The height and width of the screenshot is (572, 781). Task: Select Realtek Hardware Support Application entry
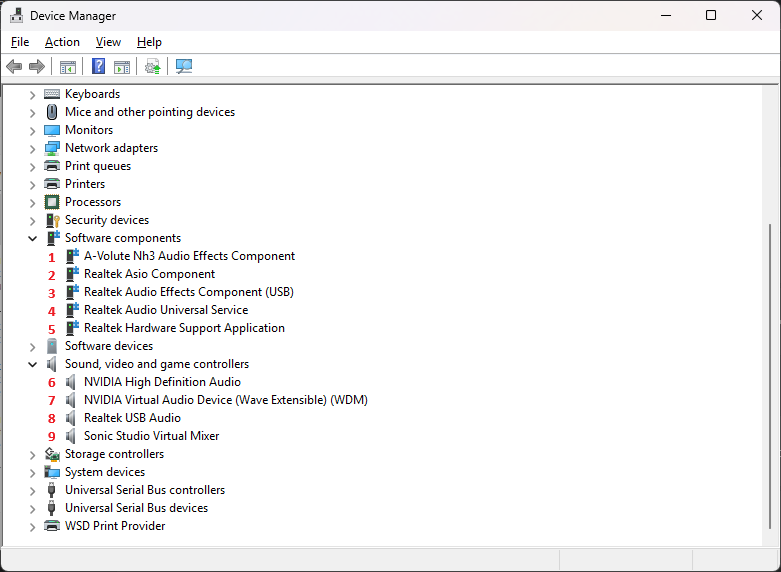tap(184, 327)
